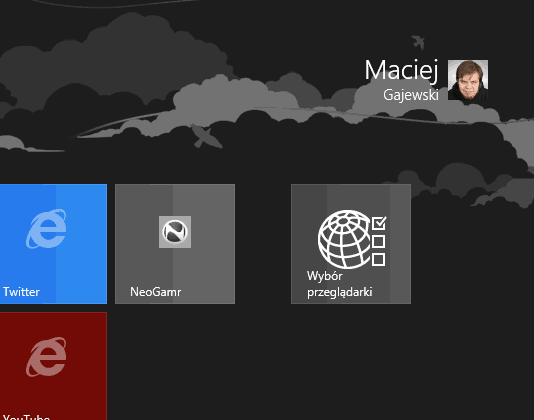534x420 pixels.
Task: Click the user avatar picture
Action: click(468, 80)
